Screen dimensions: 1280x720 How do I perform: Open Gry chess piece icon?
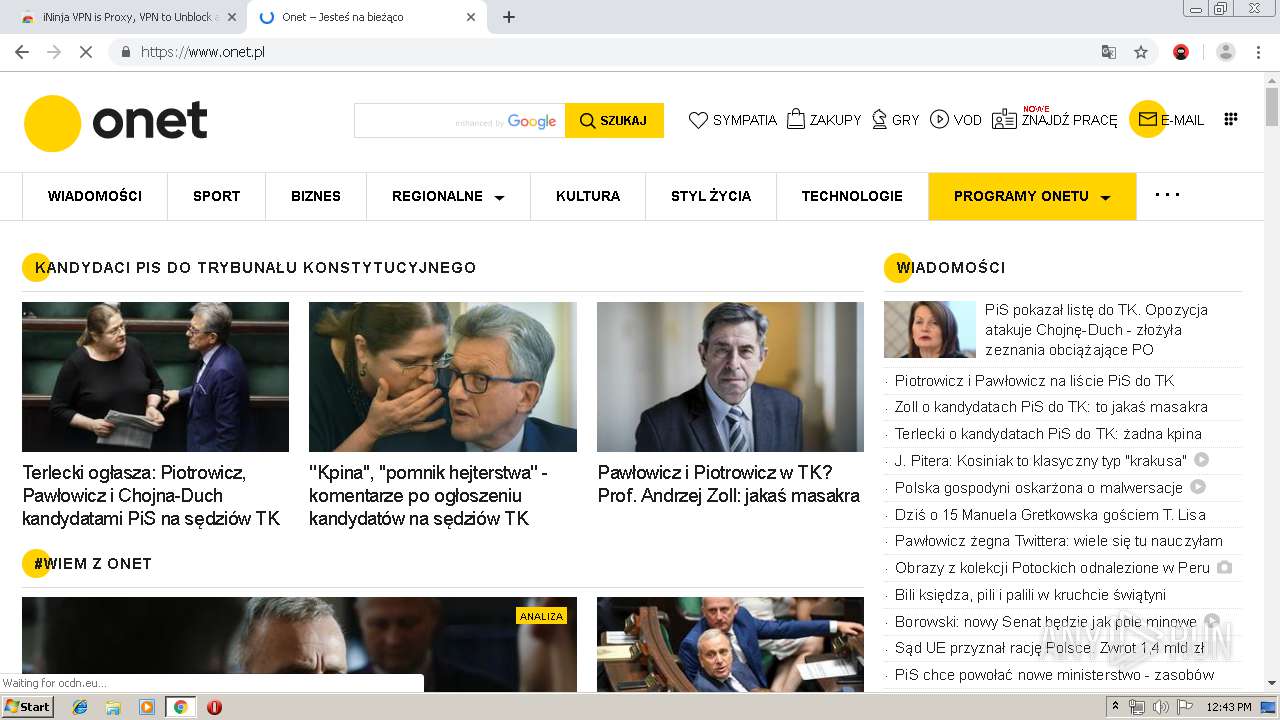880,119
